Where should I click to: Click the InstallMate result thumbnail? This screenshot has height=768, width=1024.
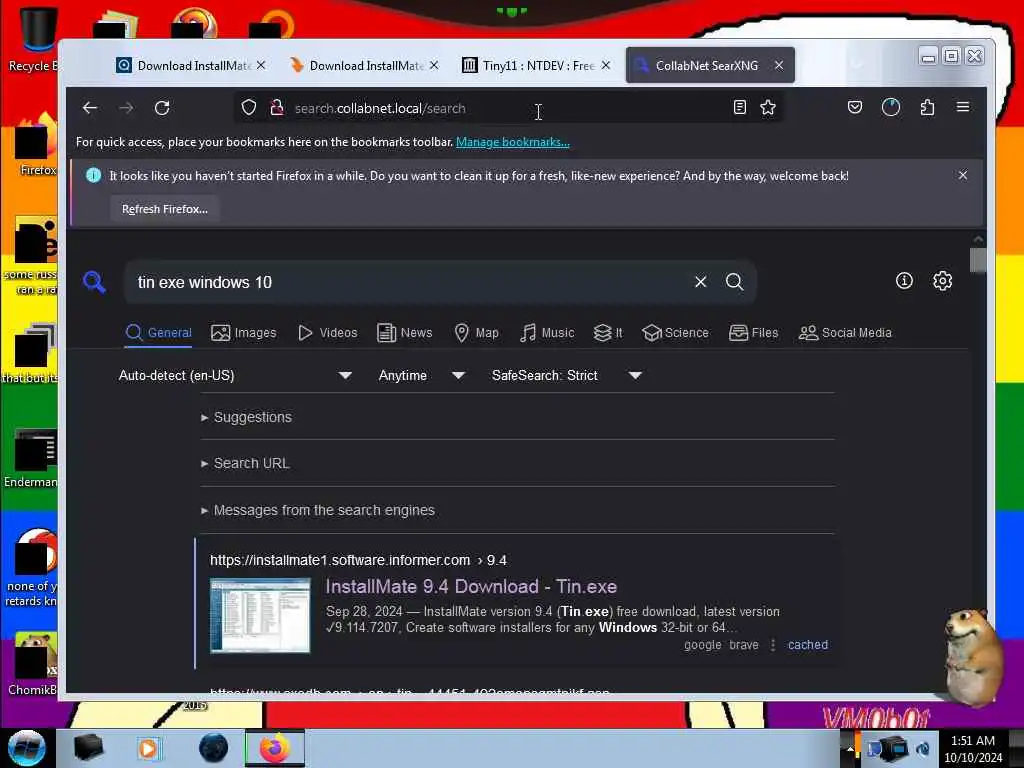(260, 615)
